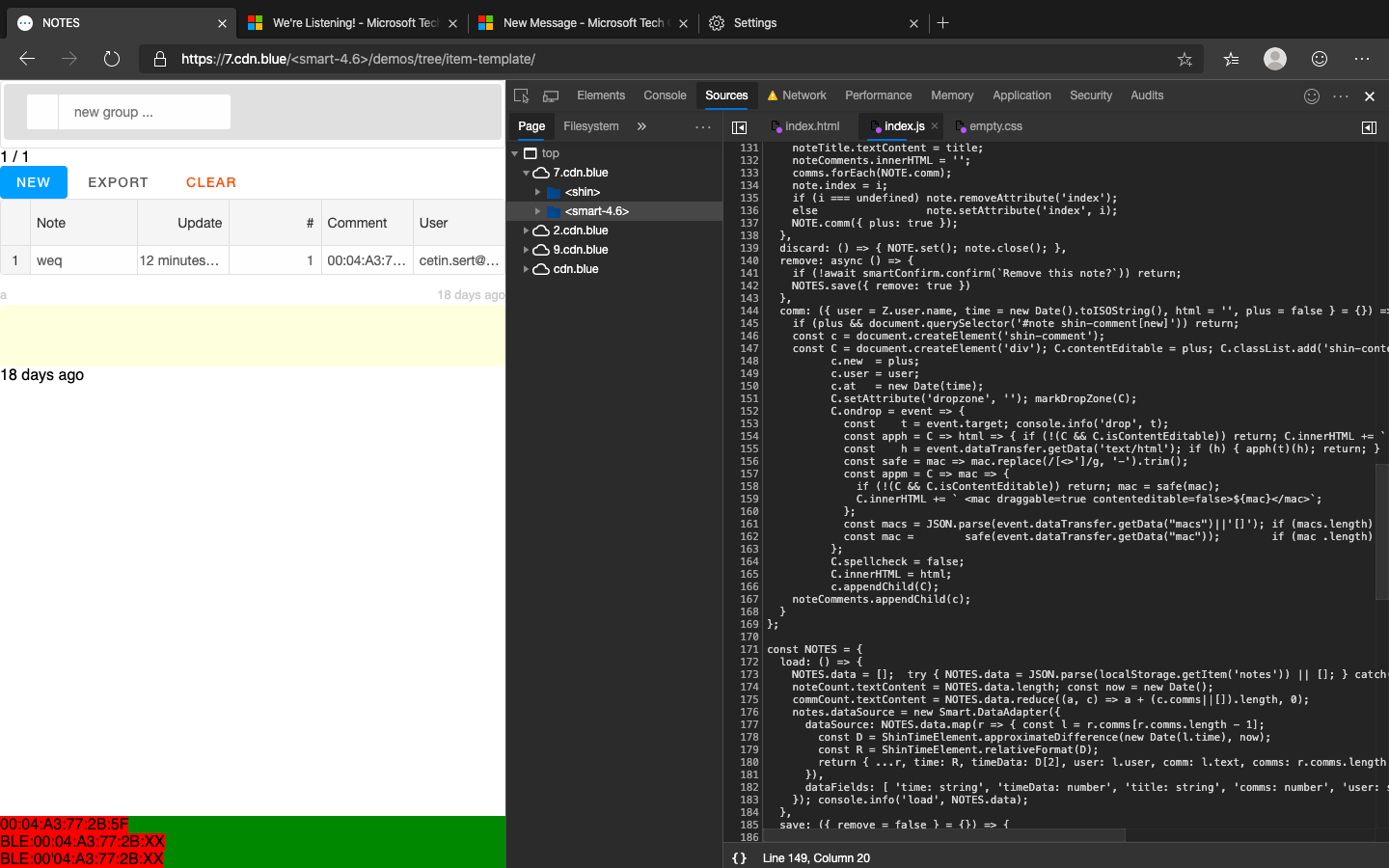
Task: Open the DevTools more options menu
Action: click(1341, 95)
